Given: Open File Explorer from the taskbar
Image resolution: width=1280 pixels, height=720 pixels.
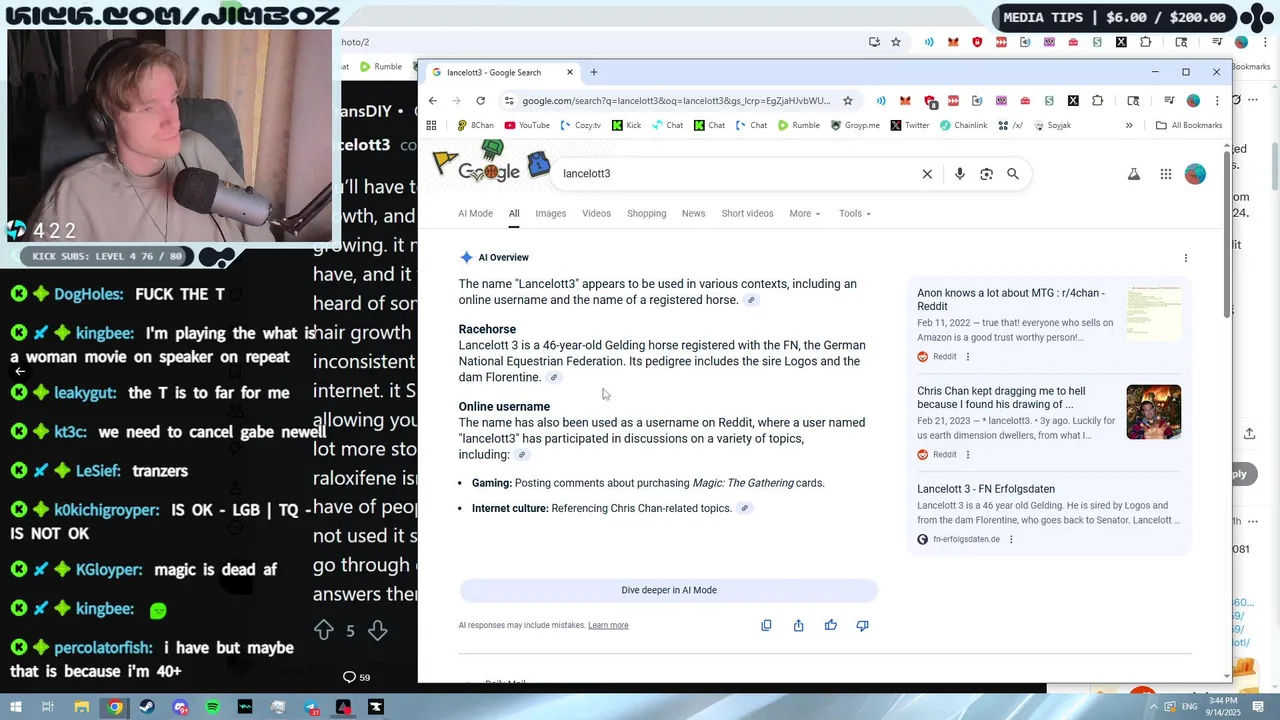Looking at the screenshot, I should click(82, 707).
